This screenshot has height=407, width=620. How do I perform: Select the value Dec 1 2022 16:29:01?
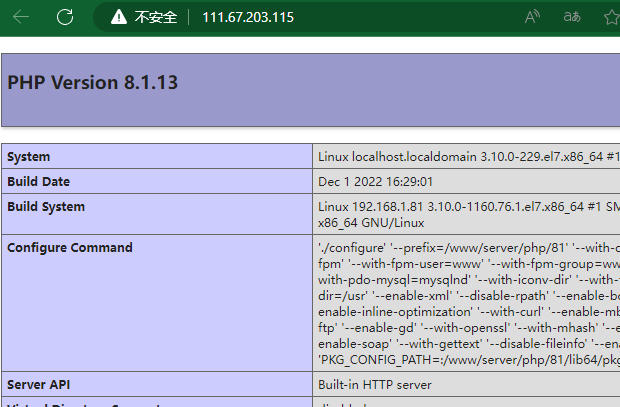pyautogui.click(x=375, y=182)
